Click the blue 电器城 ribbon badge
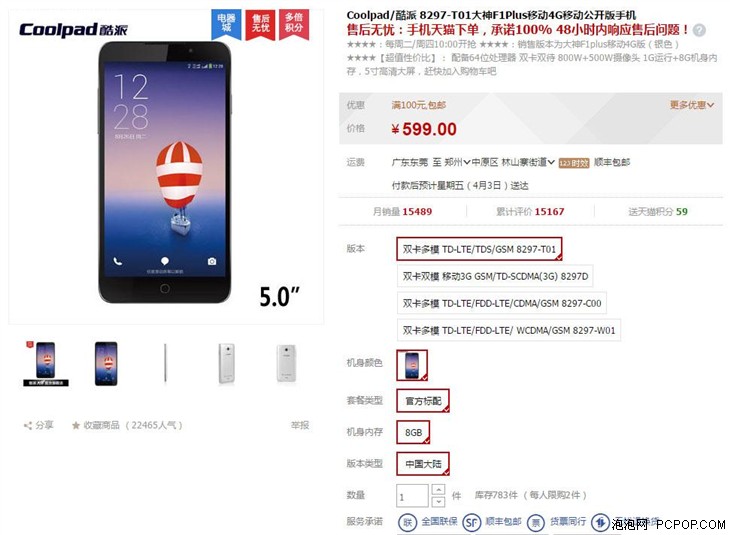 pos(226,23)
